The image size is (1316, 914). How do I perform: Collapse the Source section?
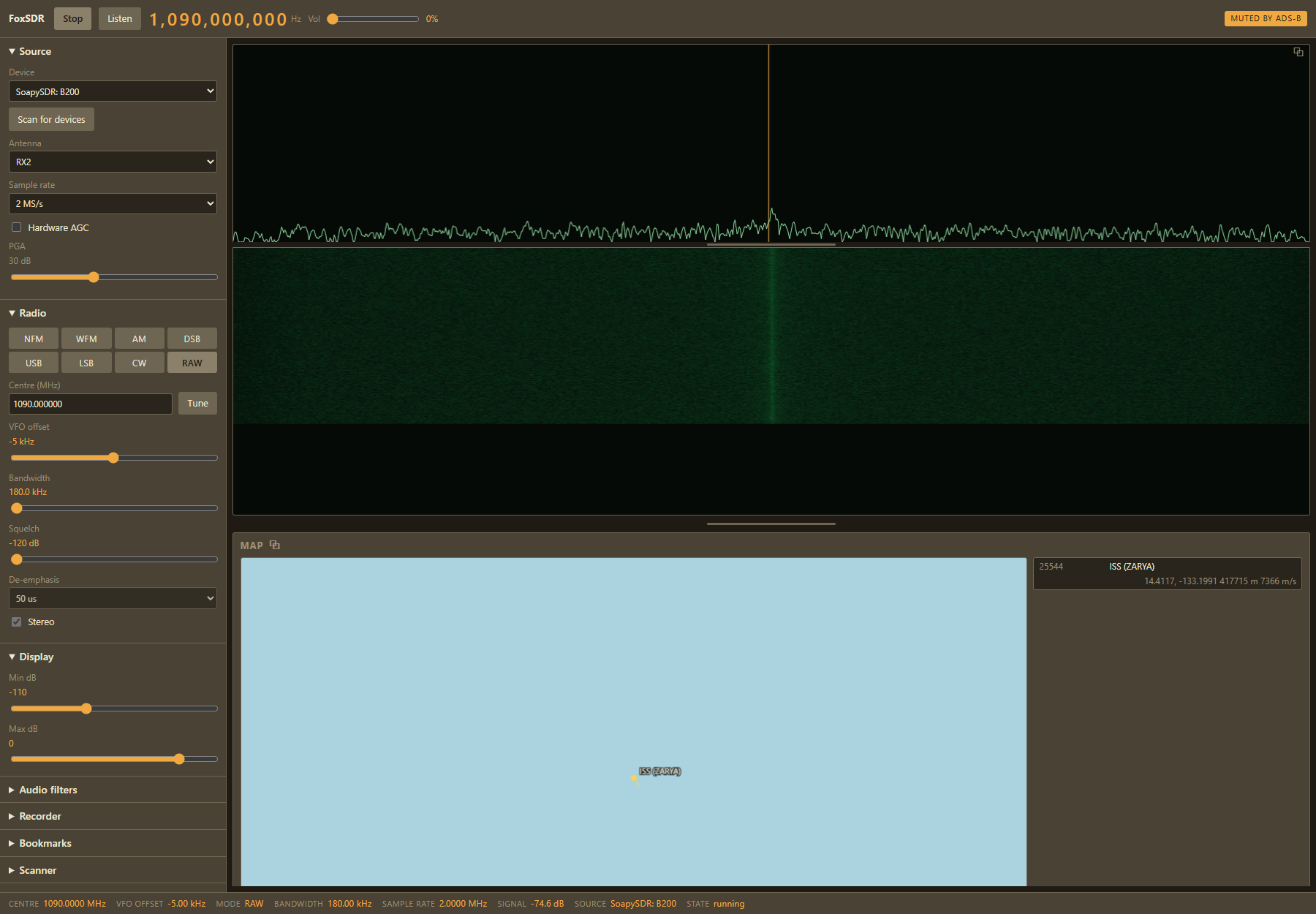[30, 51]
